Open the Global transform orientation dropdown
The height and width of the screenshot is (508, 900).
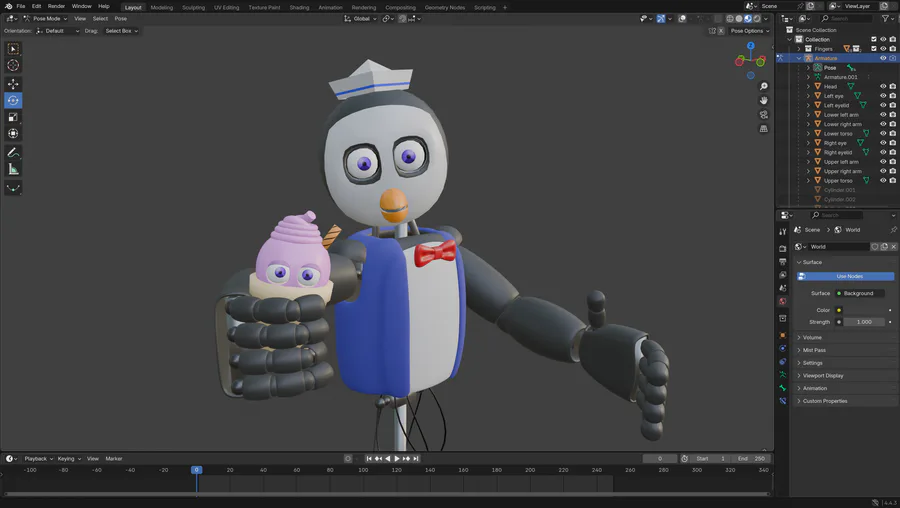pyautogui.click(x=360, y=18)
